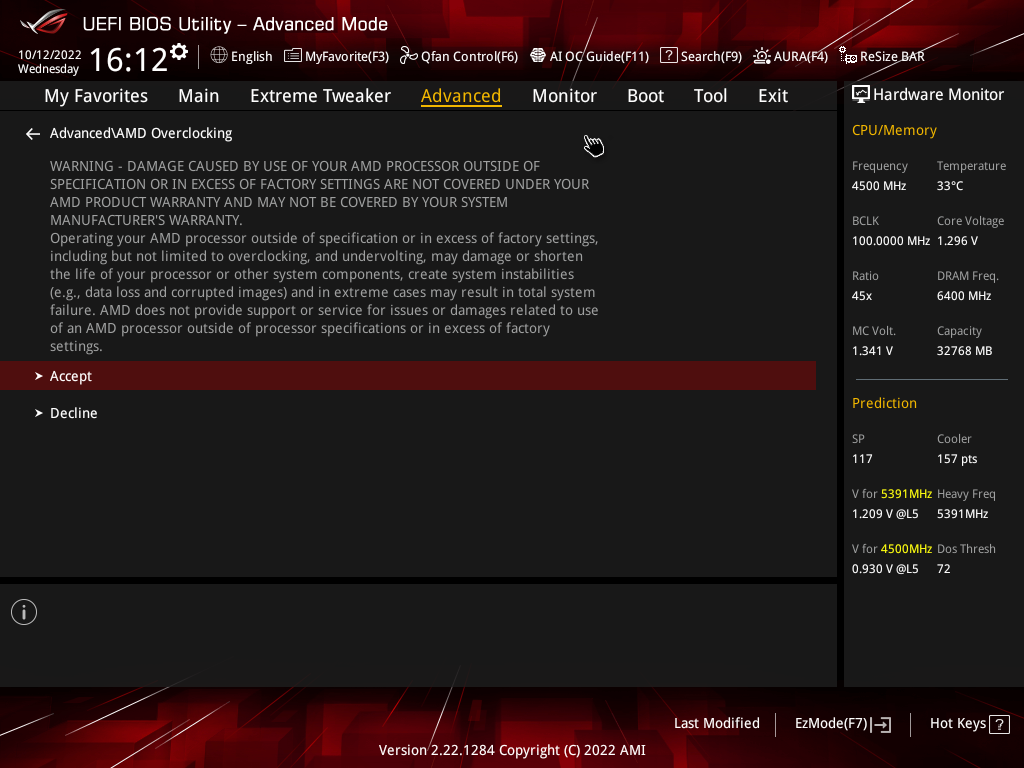Click Core Voltage value 1.296 V
Image resolution: width=1024 pixels, height=768 pixels.
click(x=957, y=241)
